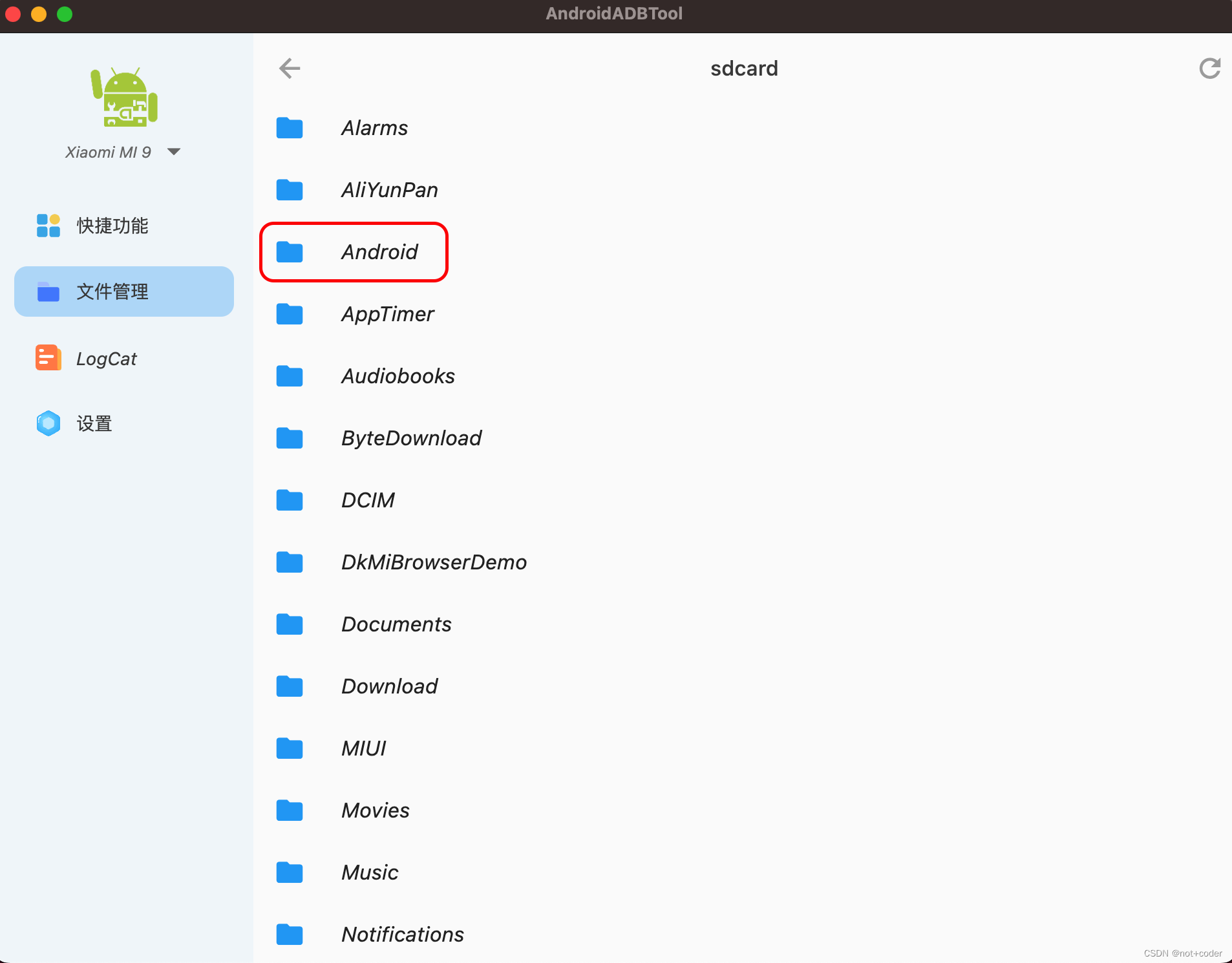Open the Audiobooks folder name
The image size is (1232, 963).
398,376
